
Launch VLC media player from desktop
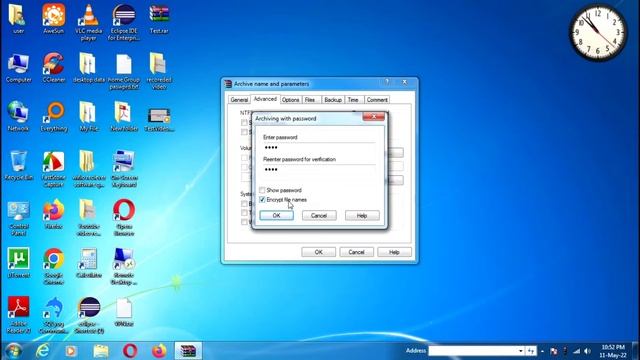point(89,22)
